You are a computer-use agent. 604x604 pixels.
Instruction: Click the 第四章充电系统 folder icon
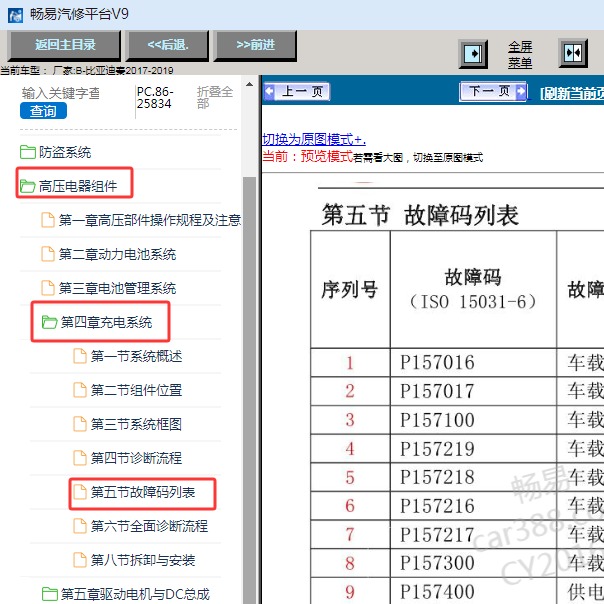(49, 322)
